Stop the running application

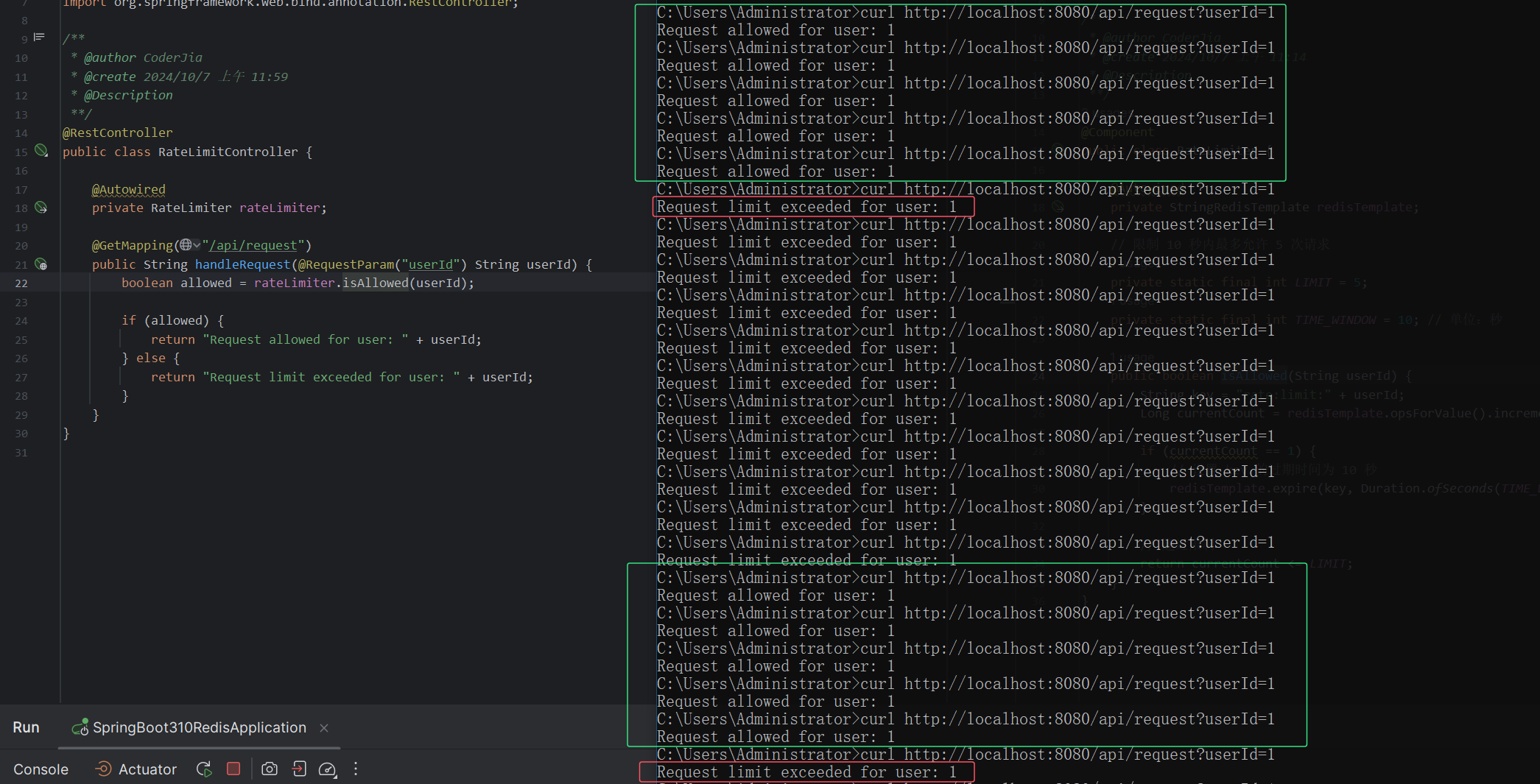click(233, 769)
